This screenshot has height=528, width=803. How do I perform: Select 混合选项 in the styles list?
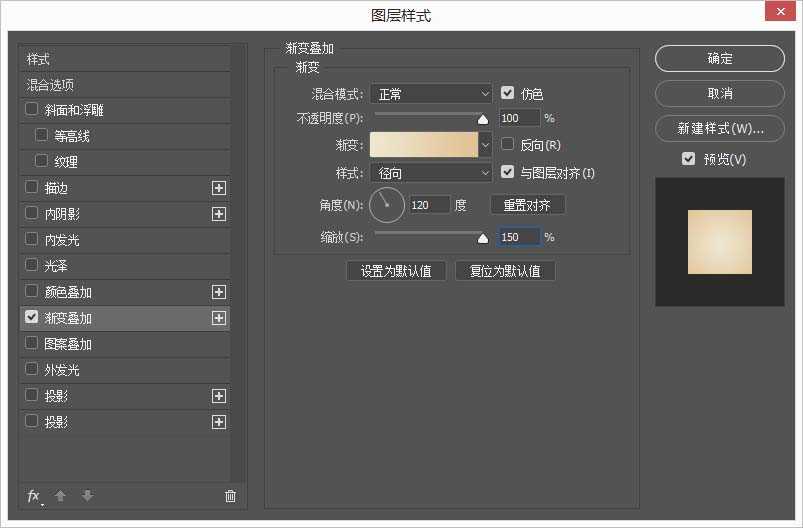click(x=50, y=85)
